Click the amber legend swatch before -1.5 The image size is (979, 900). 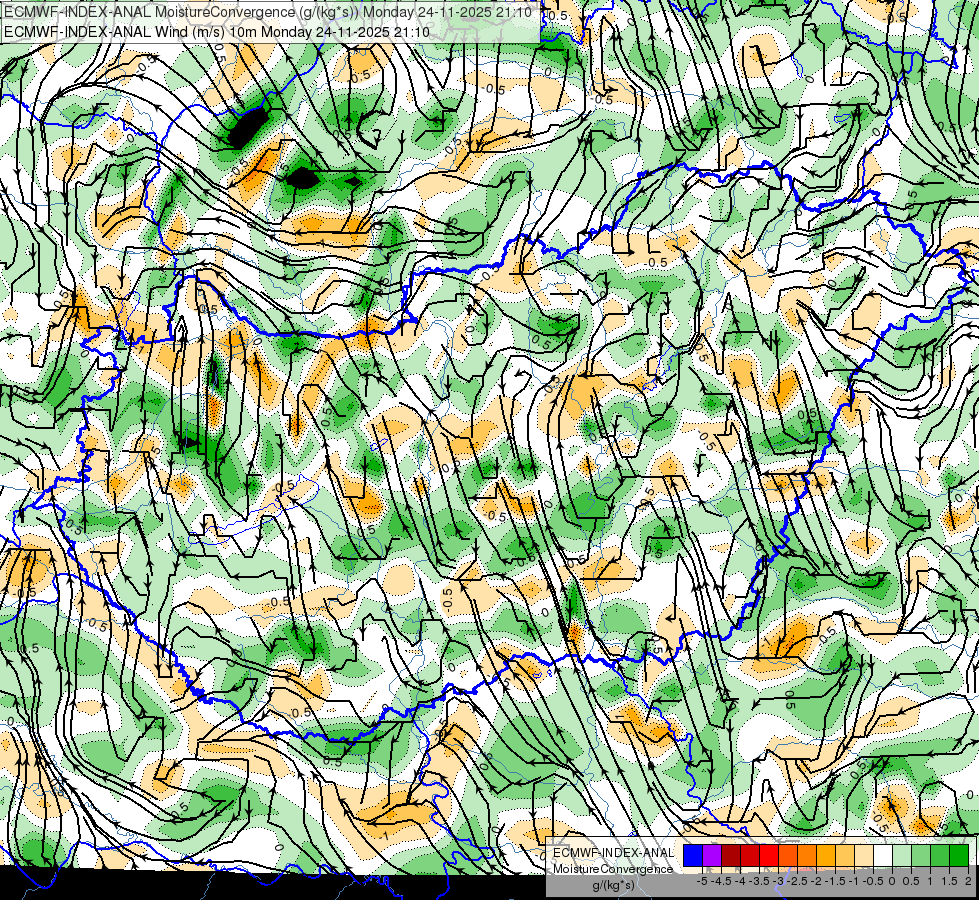point(826,856)
